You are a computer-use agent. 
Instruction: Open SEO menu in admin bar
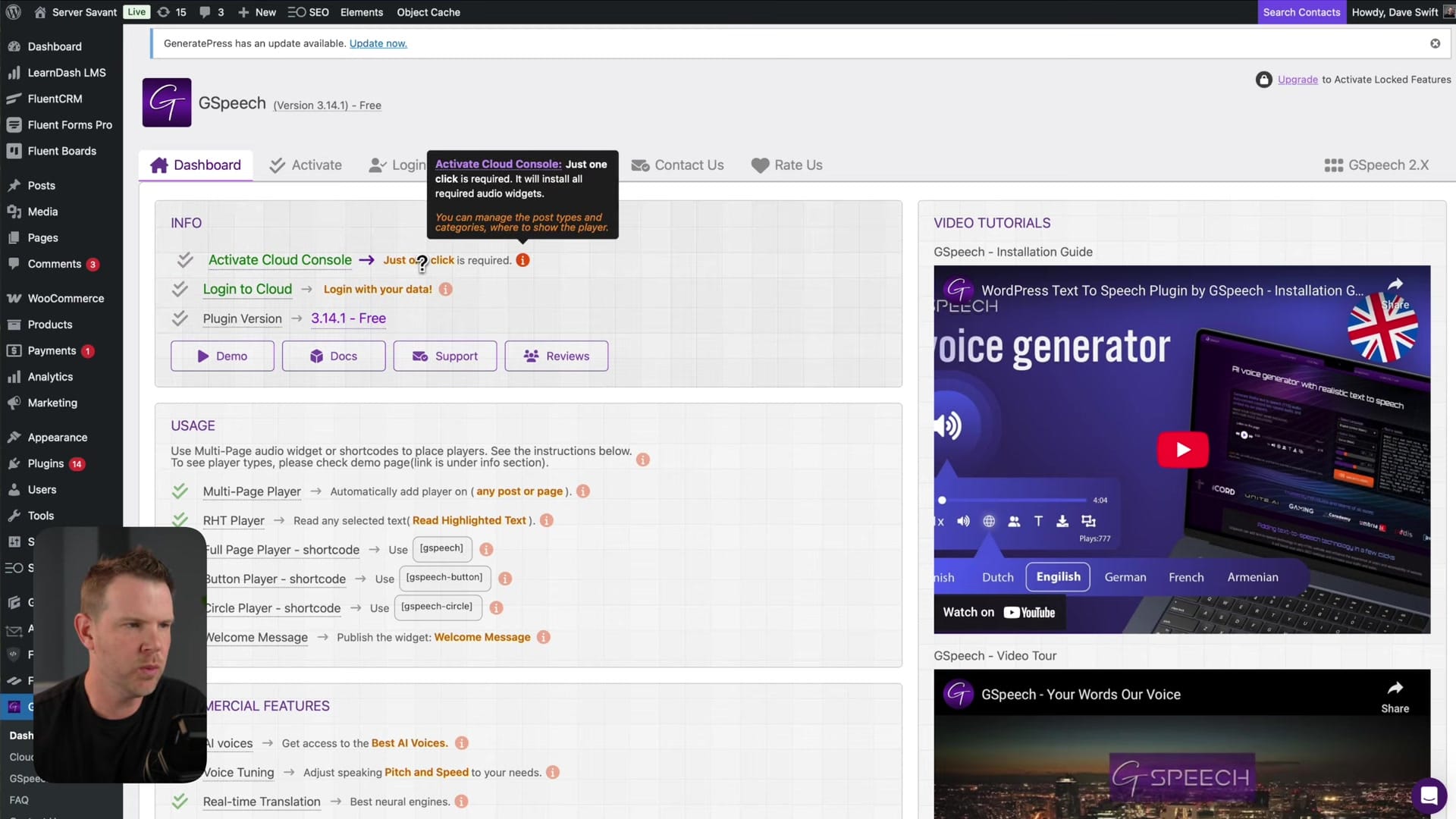[x=309, y=12]
